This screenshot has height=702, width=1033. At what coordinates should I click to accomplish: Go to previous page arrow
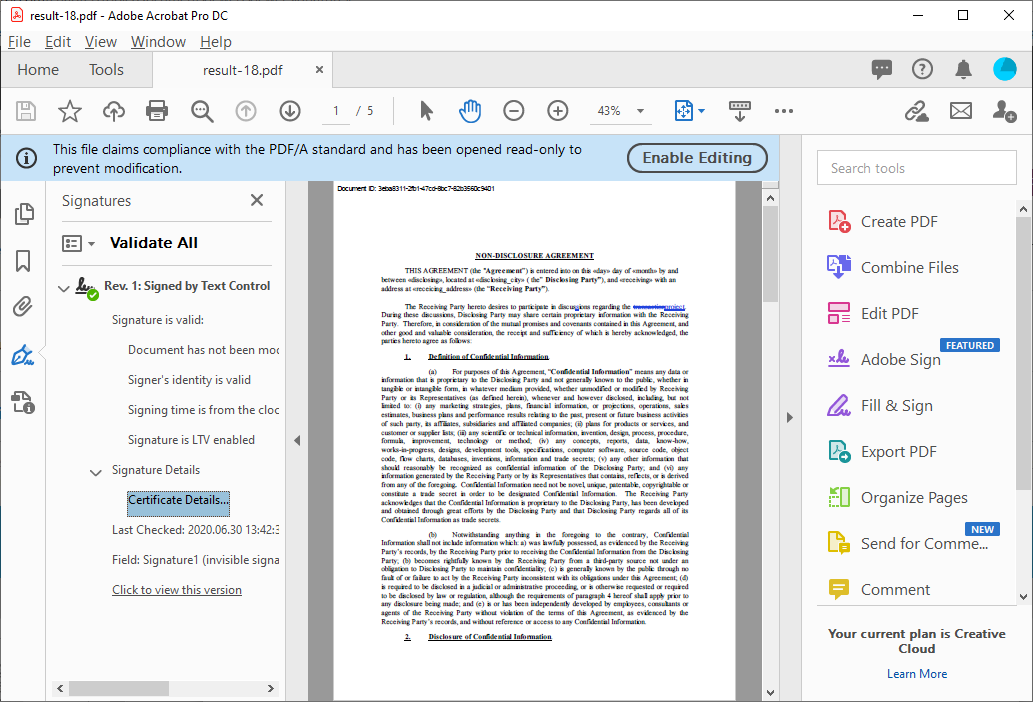[246, 111]
